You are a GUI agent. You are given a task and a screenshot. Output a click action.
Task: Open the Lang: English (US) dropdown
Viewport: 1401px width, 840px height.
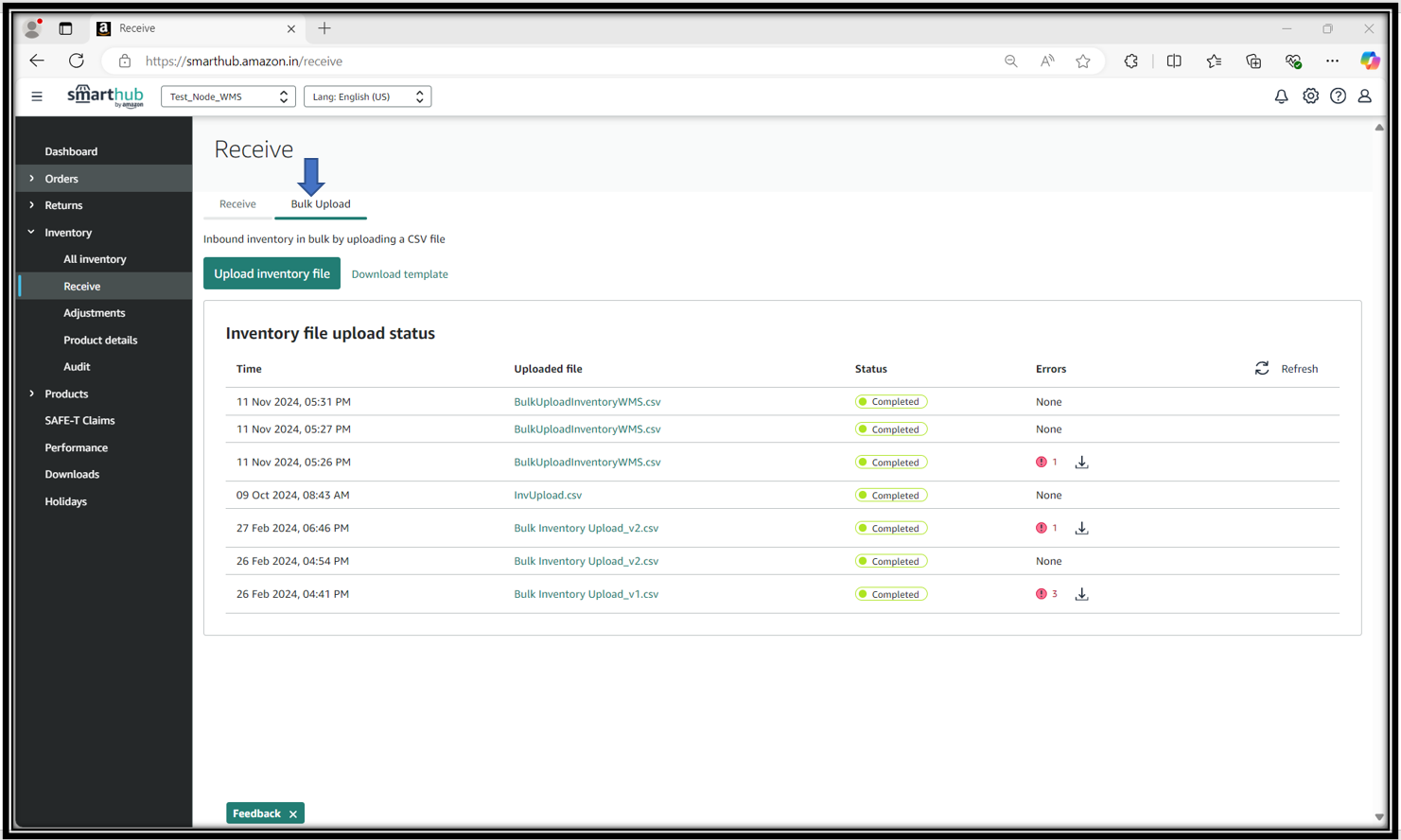coord(367,96)
